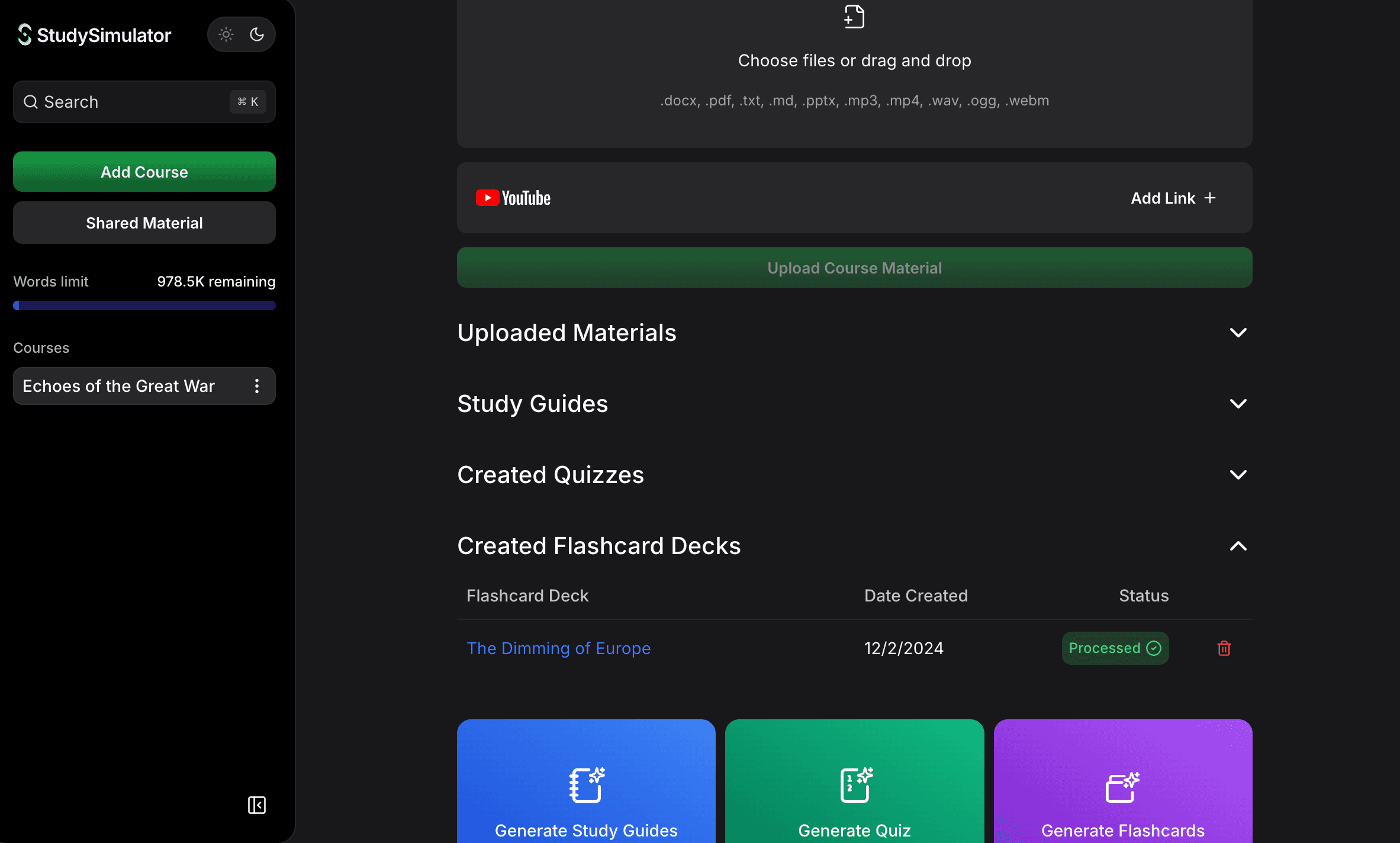Click the YouTube logo

tap(513, 198)
